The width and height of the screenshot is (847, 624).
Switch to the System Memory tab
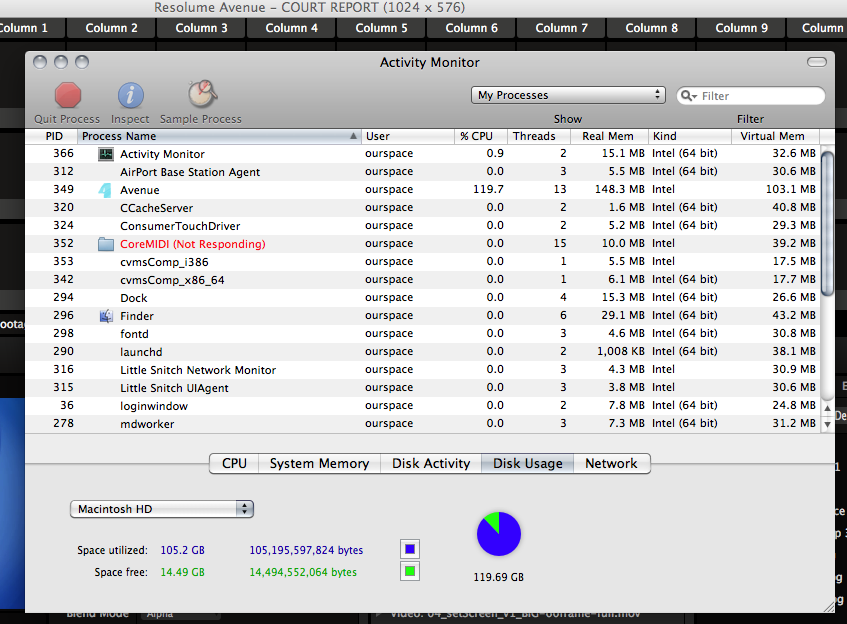point(319,464)
